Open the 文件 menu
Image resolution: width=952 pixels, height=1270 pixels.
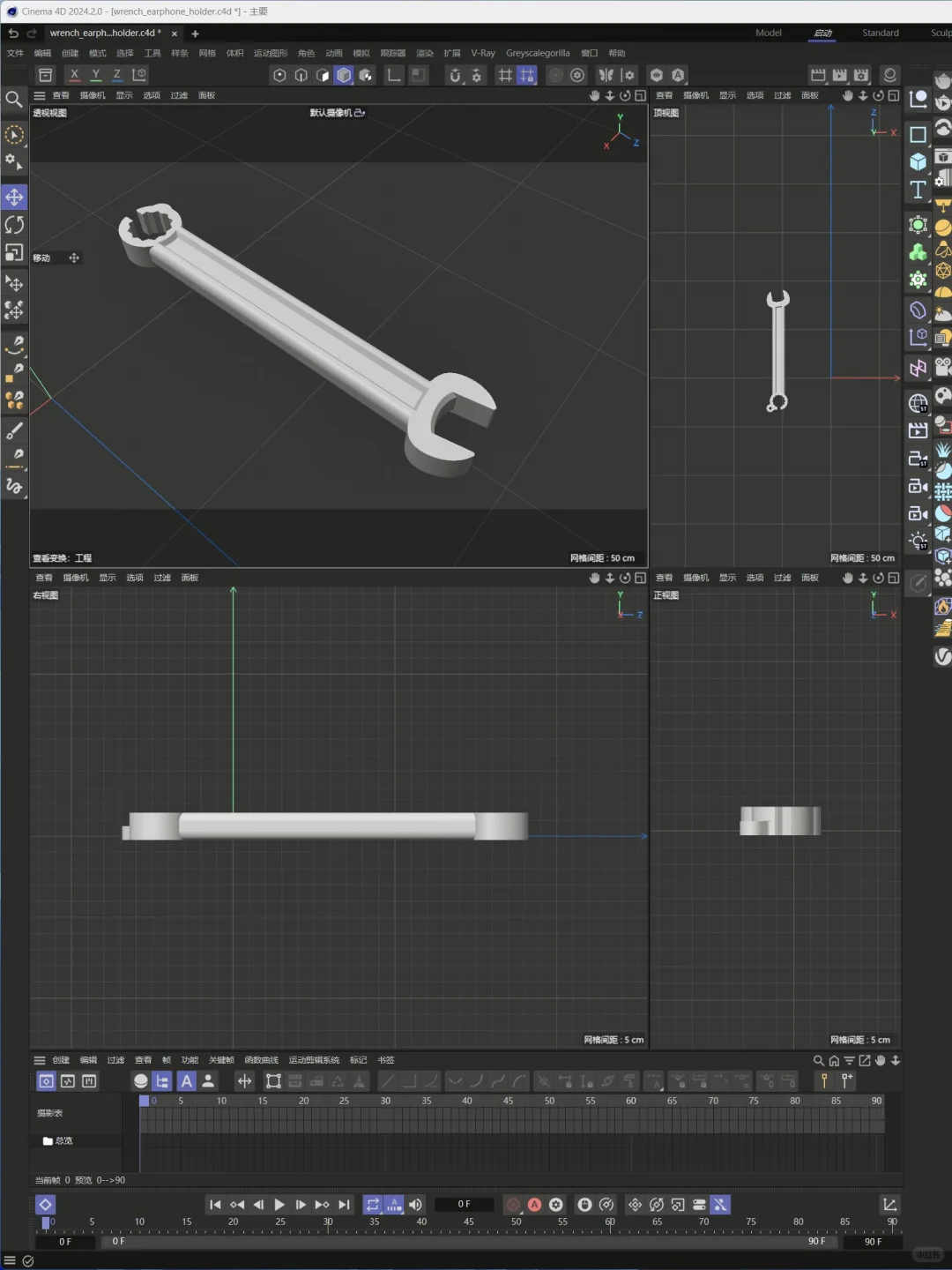pyautogui.click(x=16, y=53)
